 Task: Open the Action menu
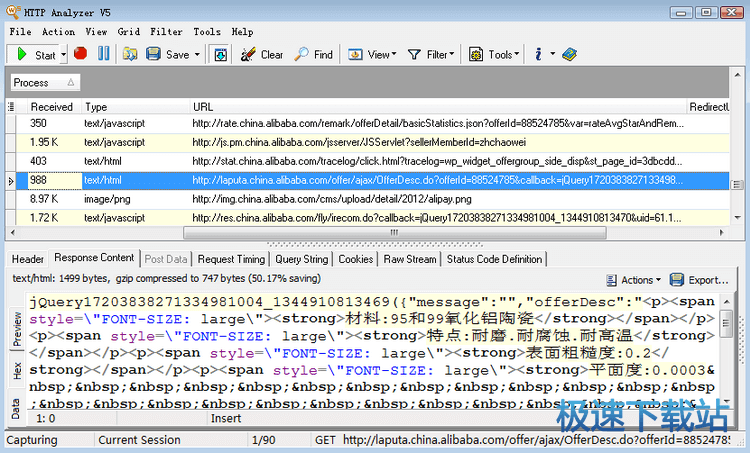coord(58,32)
